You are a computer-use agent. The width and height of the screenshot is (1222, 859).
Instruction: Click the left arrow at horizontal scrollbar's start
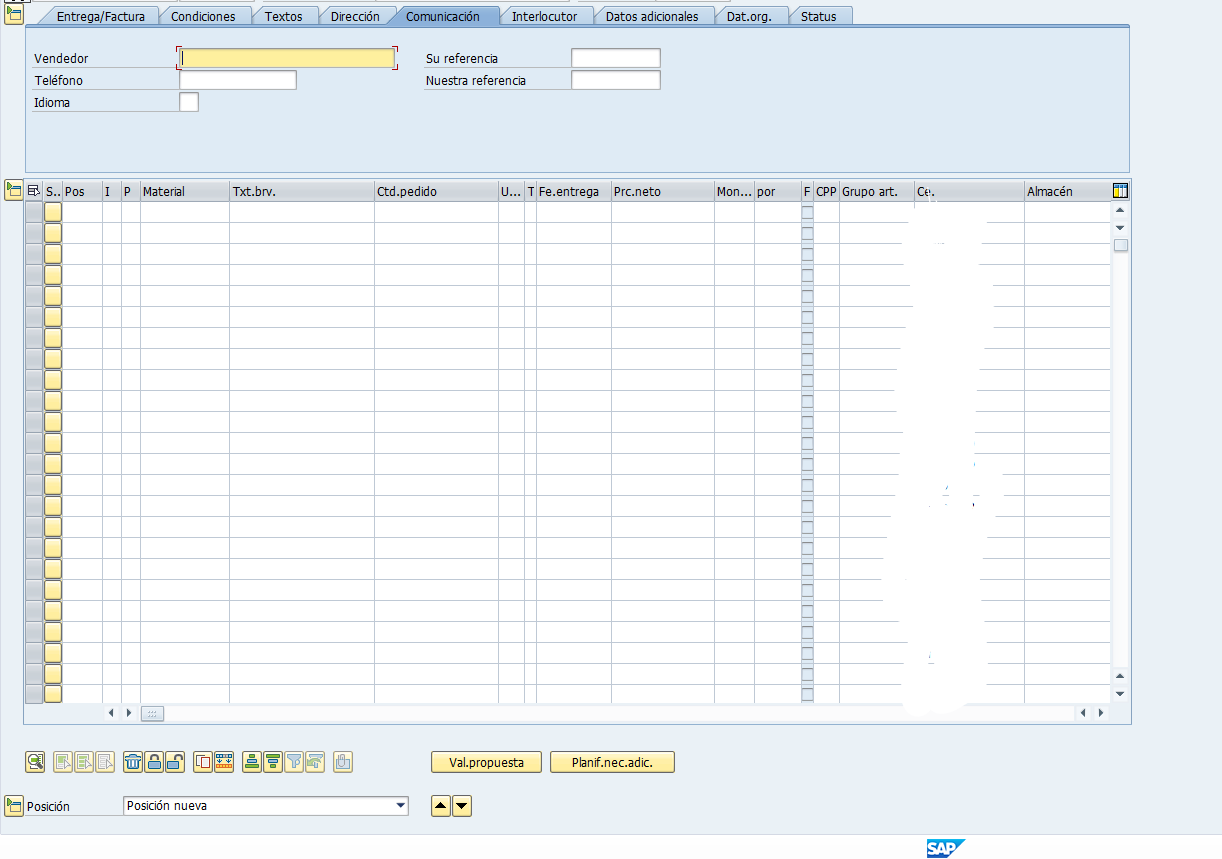[x=111, y=713]
